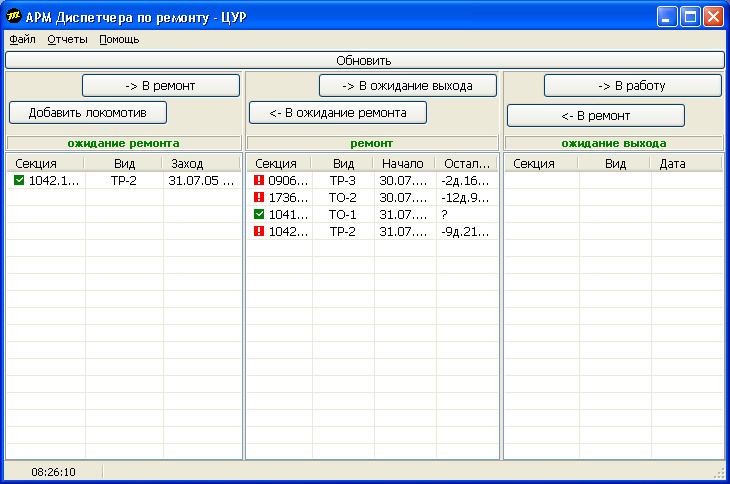Click remaining time -12д.9... cell
The height and width of the screenshot is (484, 730).
(x=465, y=197)
